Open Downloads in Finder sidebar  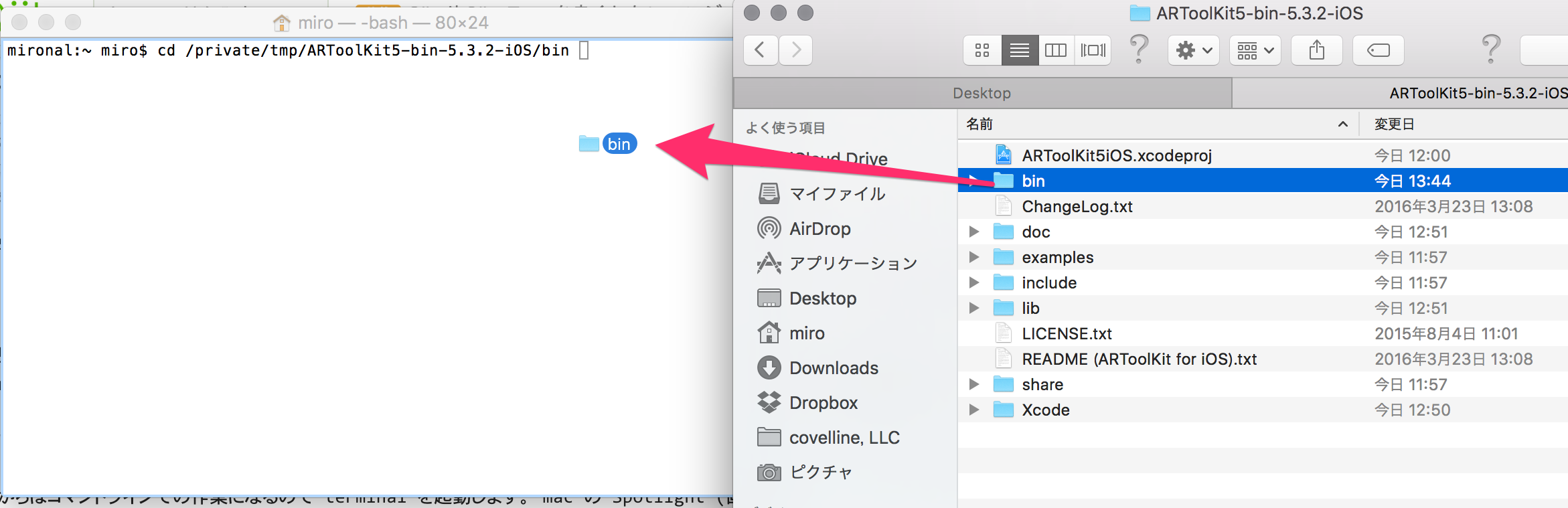click(x=834, y=368)
